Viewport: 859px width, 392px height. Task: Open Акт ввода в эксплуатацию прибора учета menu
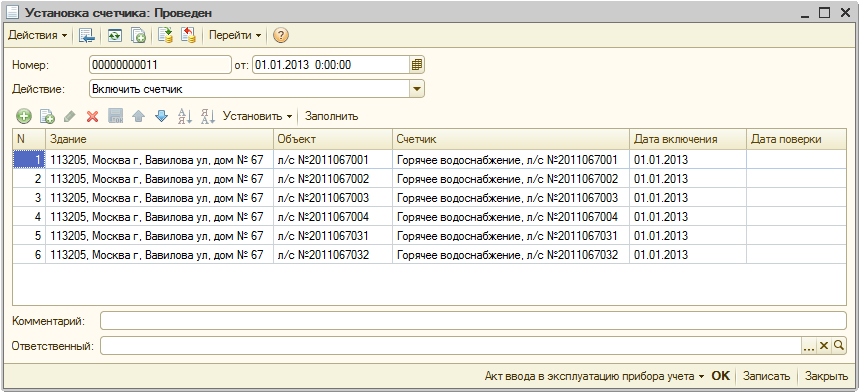595,376
